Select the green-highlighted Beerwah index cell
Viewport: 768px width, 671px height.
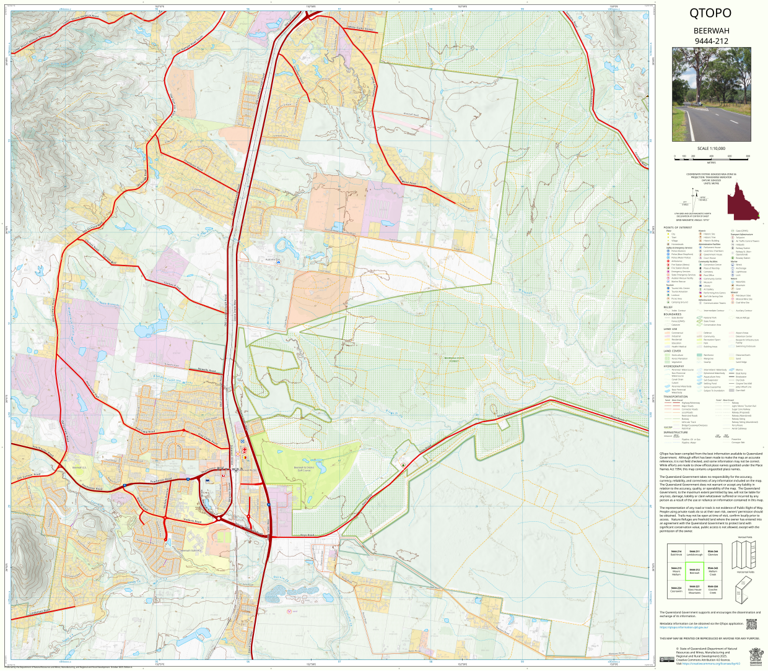[x=695, y=571]
